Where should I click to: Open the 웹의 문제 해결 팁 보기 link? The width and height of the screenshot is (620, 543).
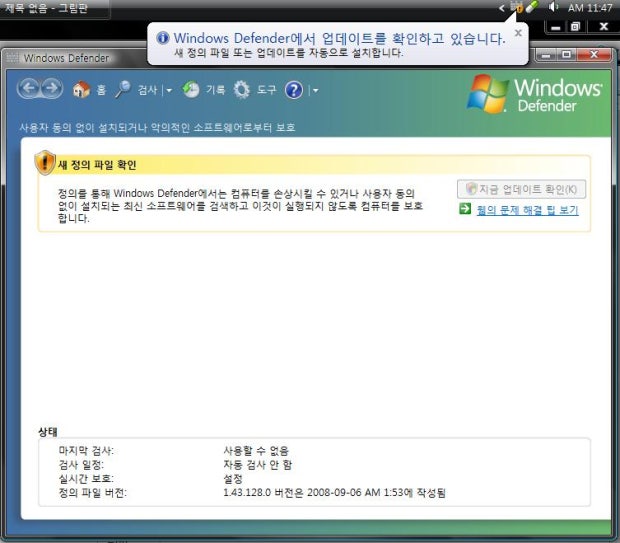pos(527,210)
